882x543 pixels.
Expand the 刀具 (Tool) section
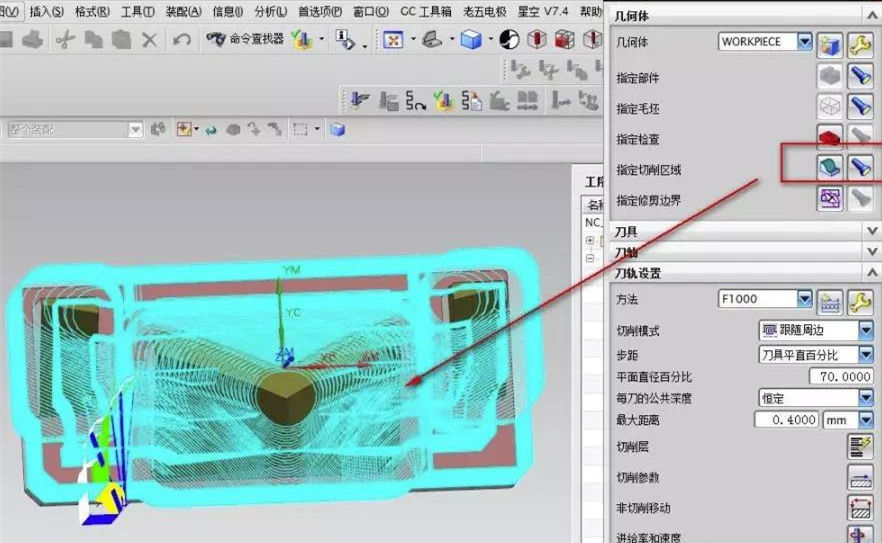[x=871, y=231]
